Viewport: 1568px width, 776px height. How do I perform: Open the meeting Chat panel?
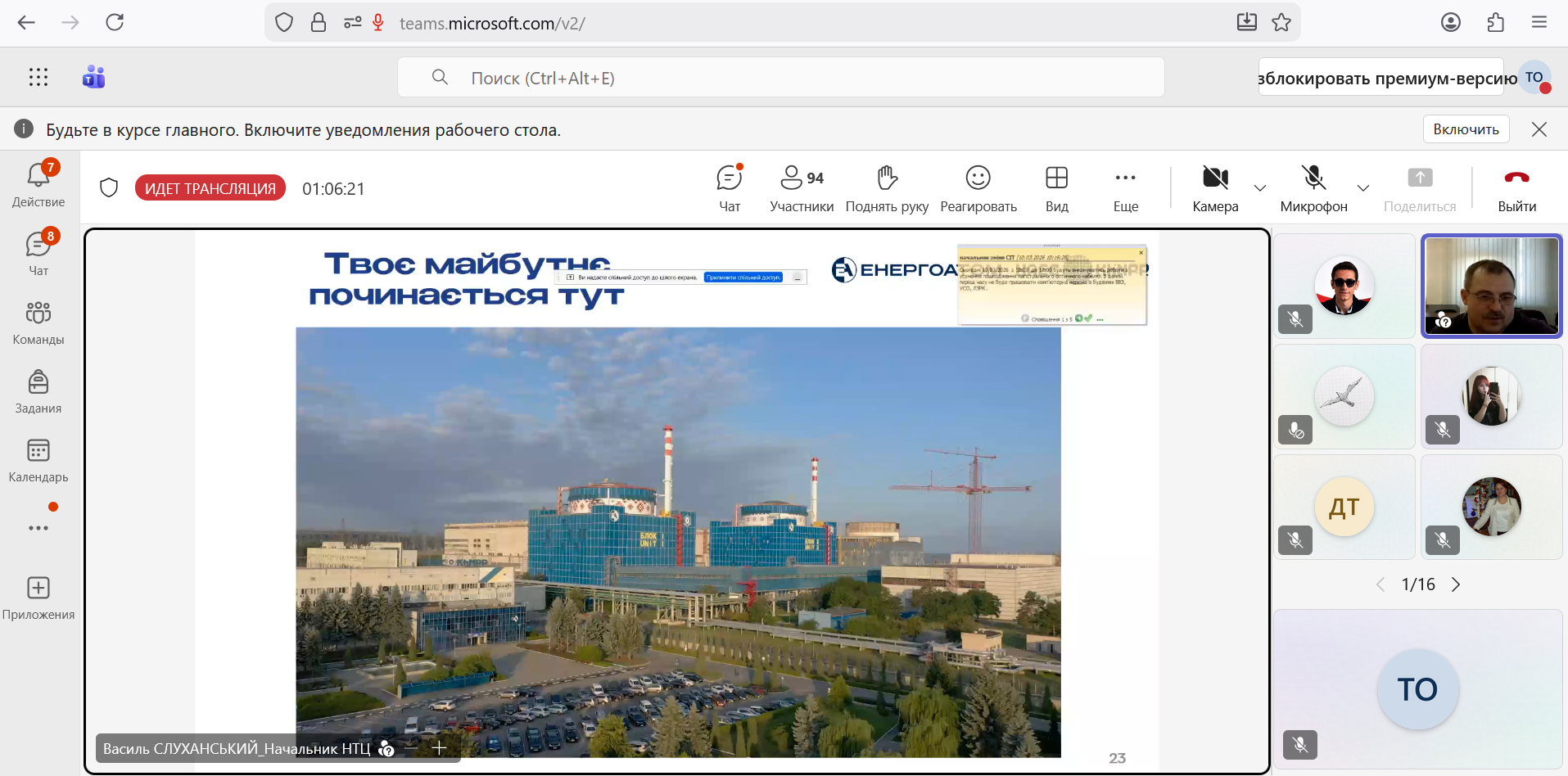coord(729,188)
